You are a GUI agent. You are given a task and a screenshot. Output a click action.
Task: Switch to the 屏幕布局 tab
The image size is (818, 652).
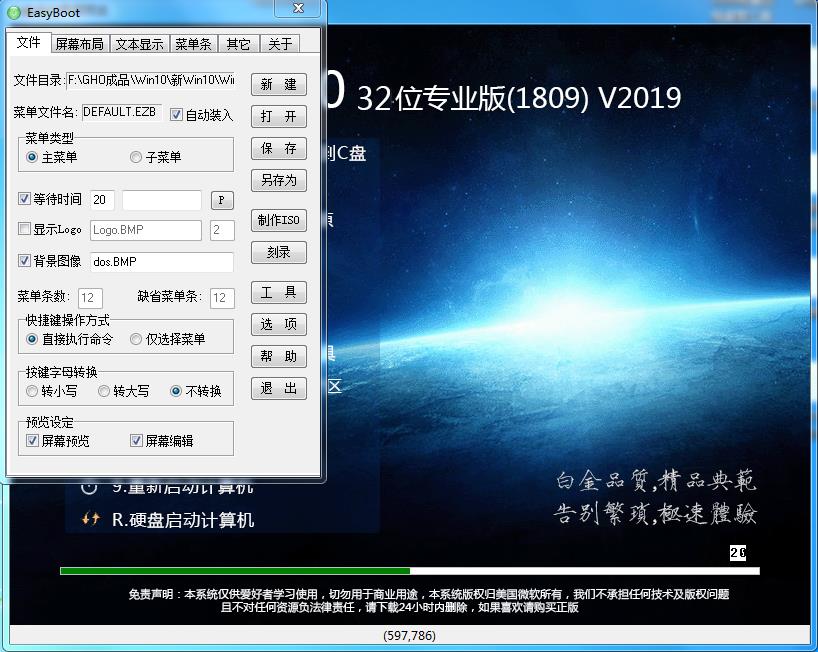pyautogui.click(x=79, y=44)
